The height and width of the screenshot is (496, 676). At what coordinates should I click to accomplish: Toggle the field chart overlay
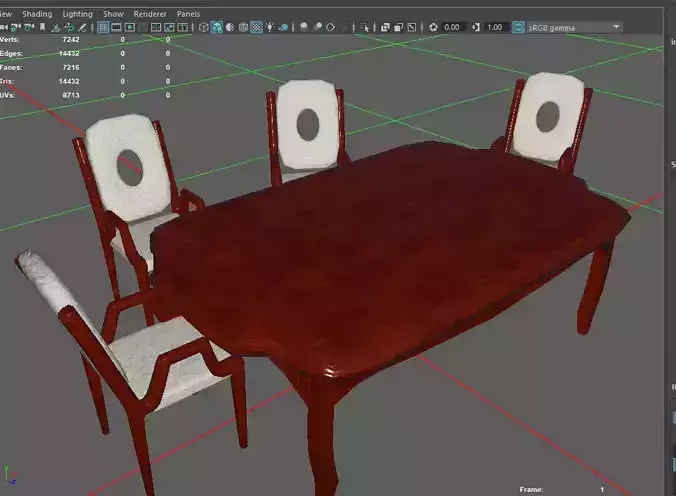pos(156,28)
